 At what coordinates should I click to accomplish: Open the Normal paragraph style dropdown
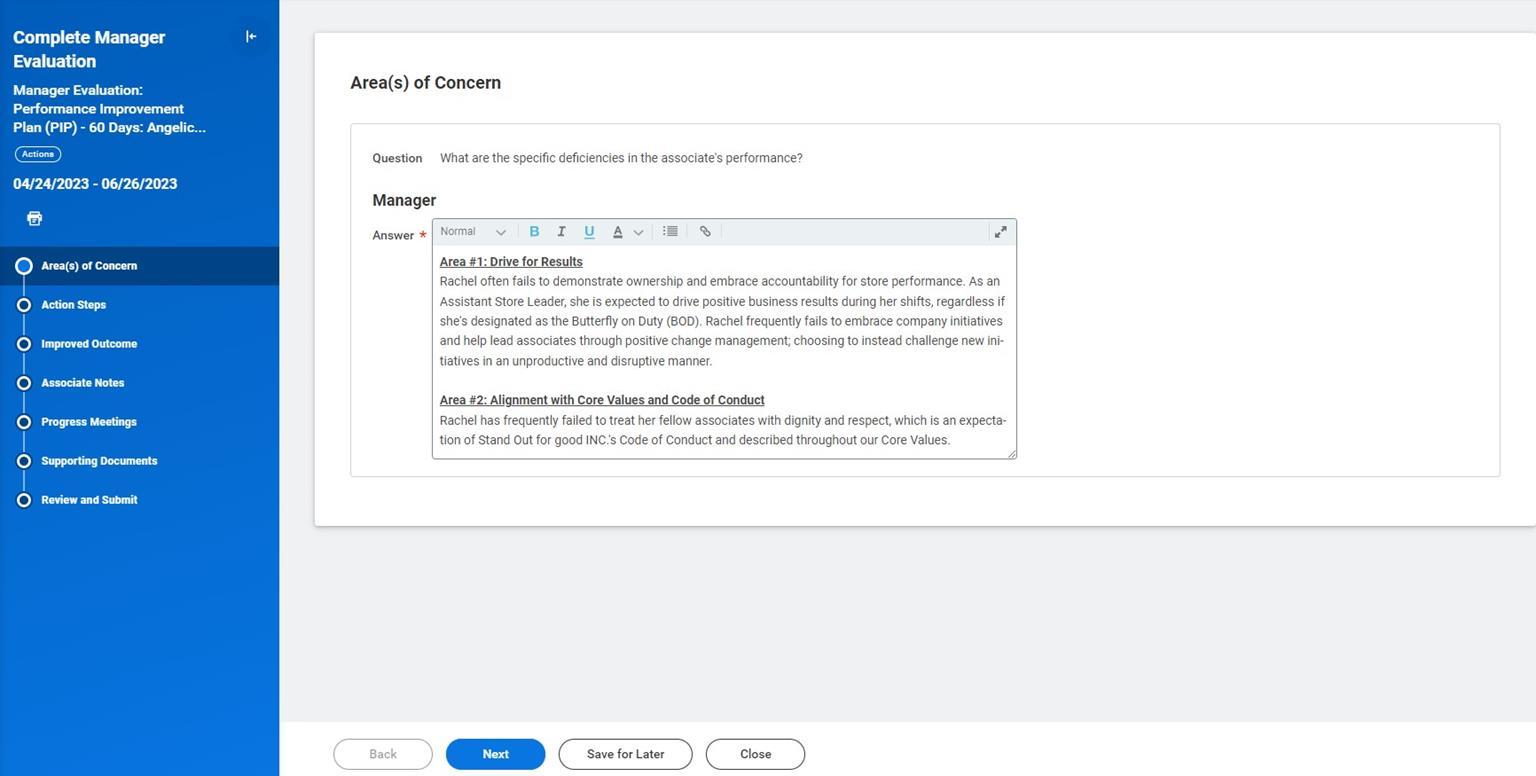pyautogui.click(x=473, y=231)
